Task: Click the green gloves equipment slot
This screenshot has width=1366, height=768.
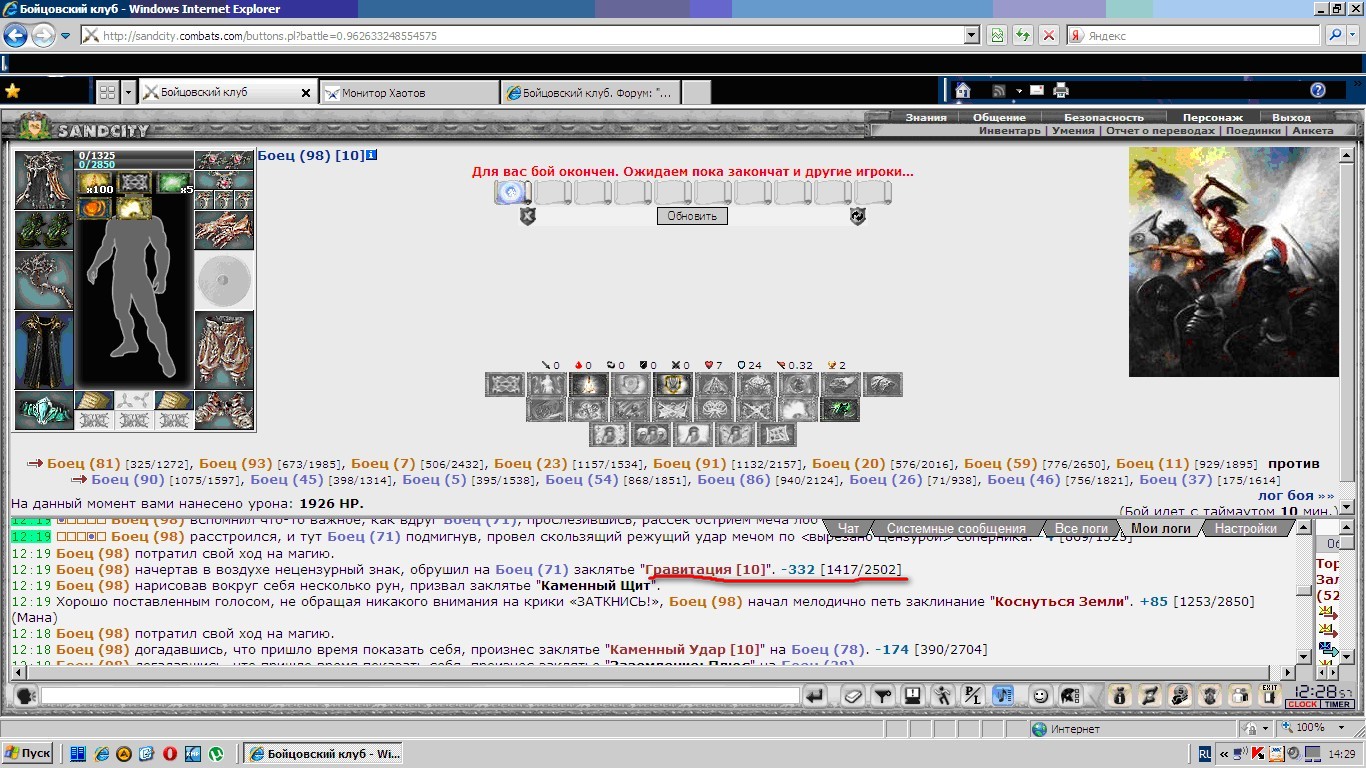Action: (x=43, y=230)
